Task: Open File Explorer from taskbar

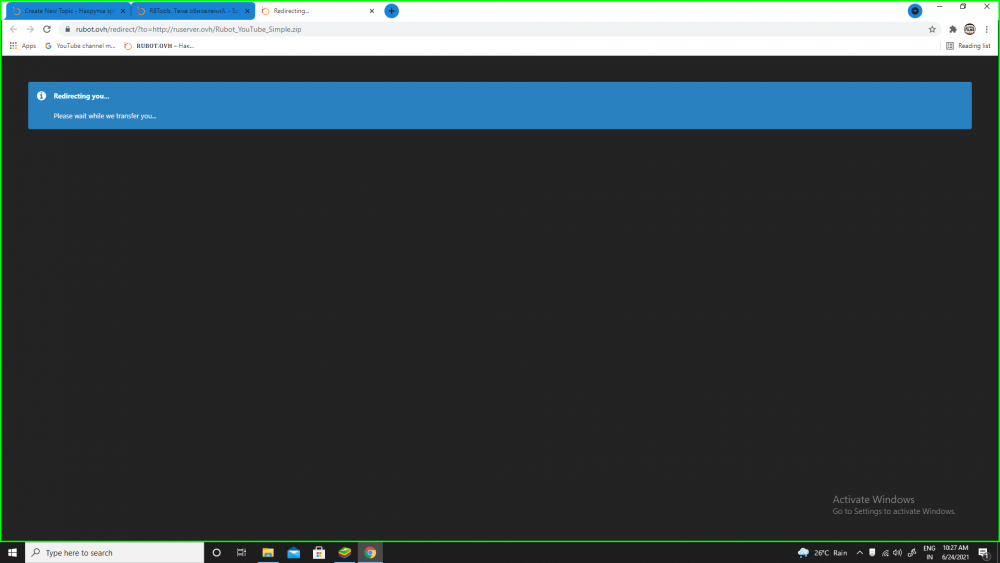Action: point(268,553)
